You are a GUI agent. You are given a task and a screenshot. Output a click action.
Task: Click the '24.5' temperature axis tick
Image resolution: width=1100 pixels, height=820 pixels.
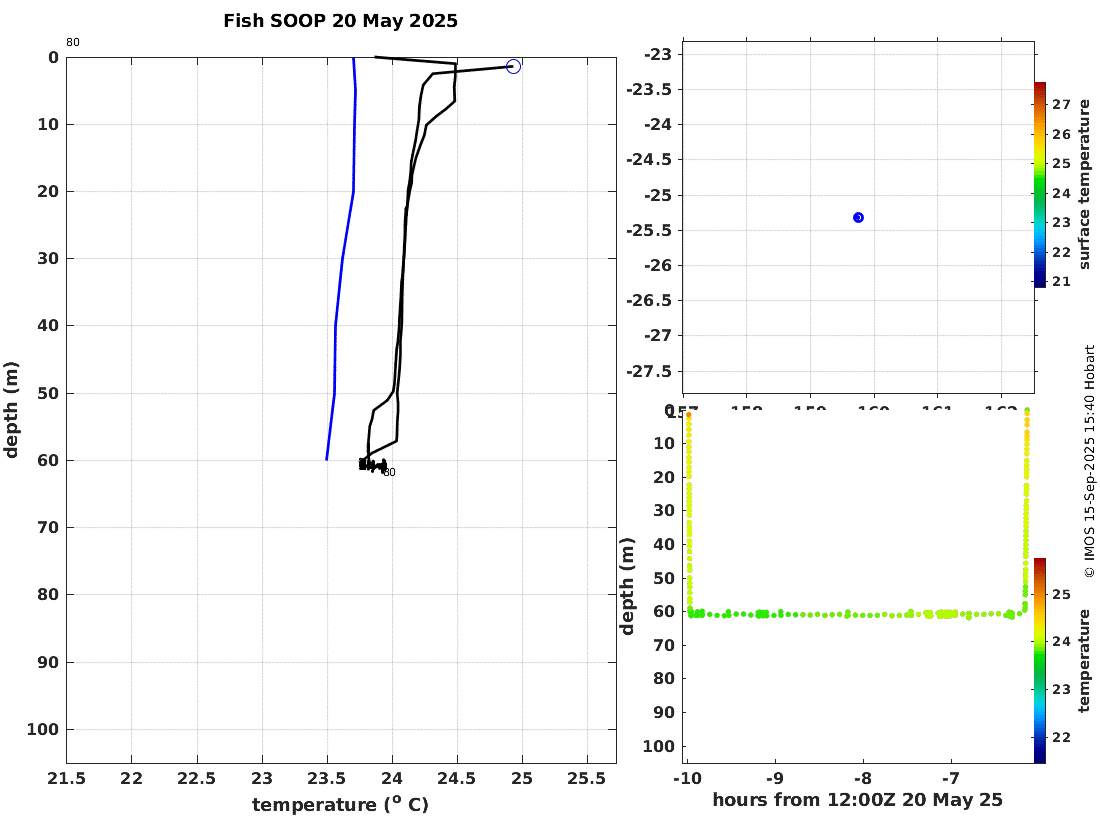457,779
